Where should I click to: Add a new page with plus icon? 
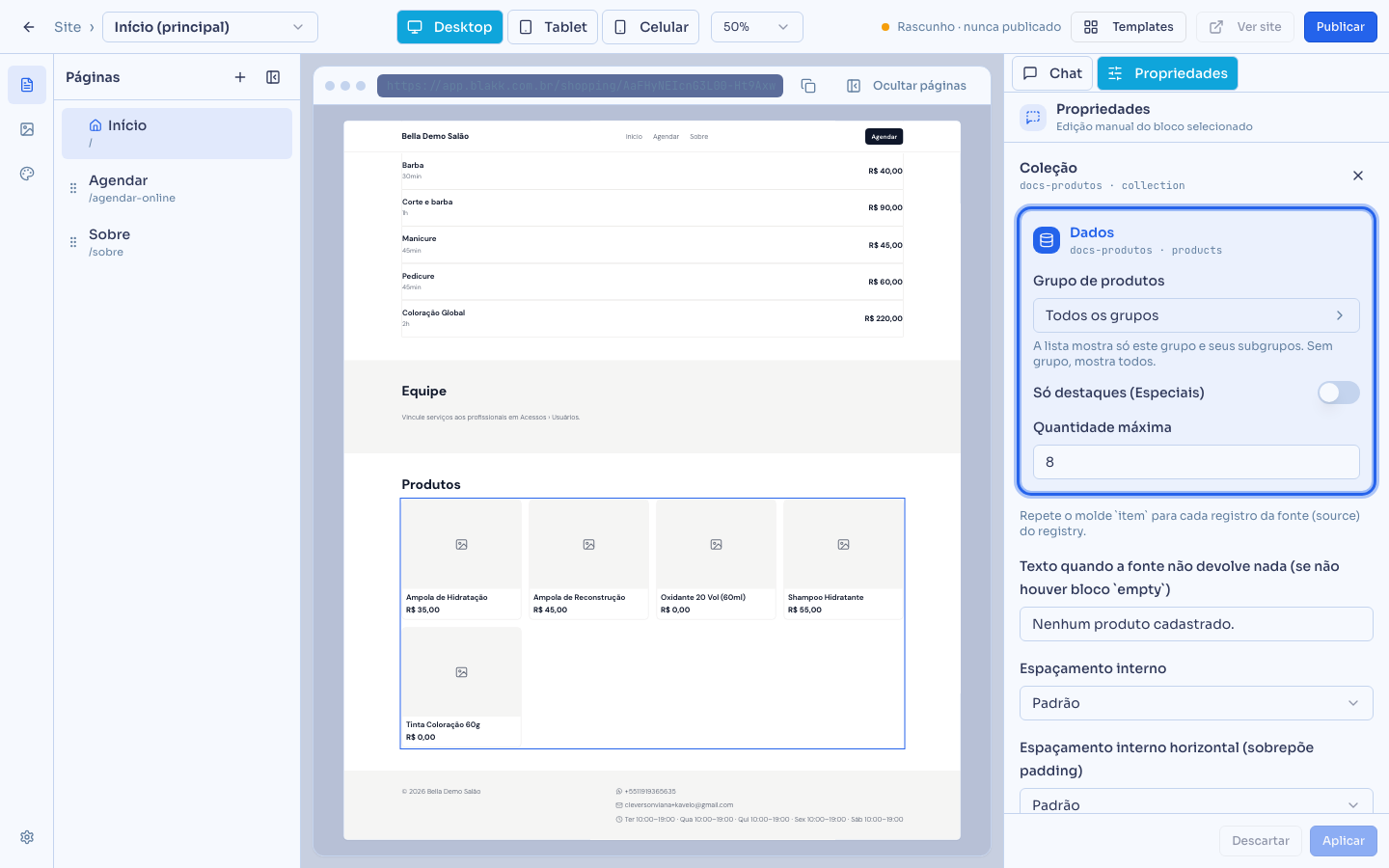point(240,77)
